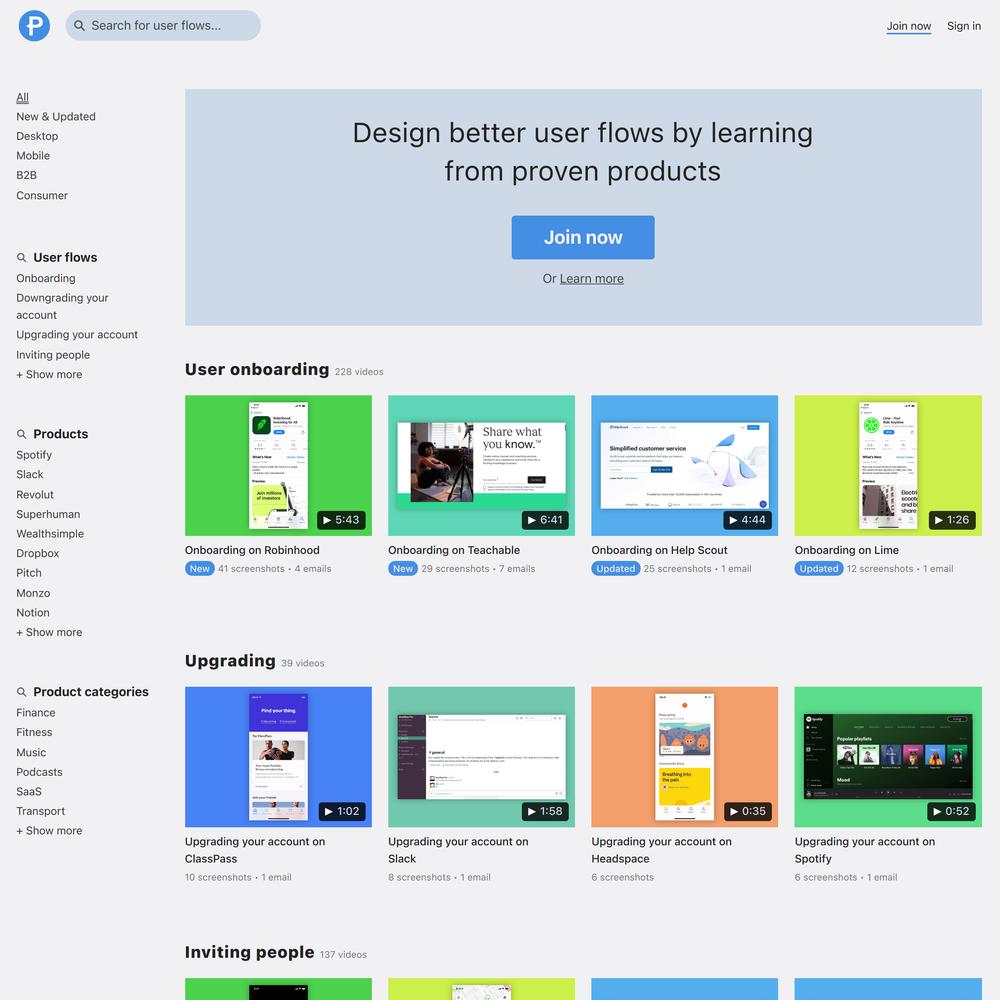1000x1000 pixels.
Task: Choose the B2B filter
Action: pyautogui.click(x=27, y=175)
